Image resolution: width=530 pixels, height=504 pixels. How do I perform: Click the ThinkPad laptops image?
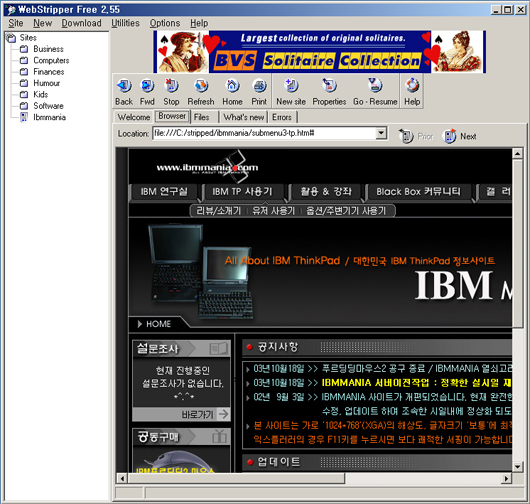click(x=201, y=271)
